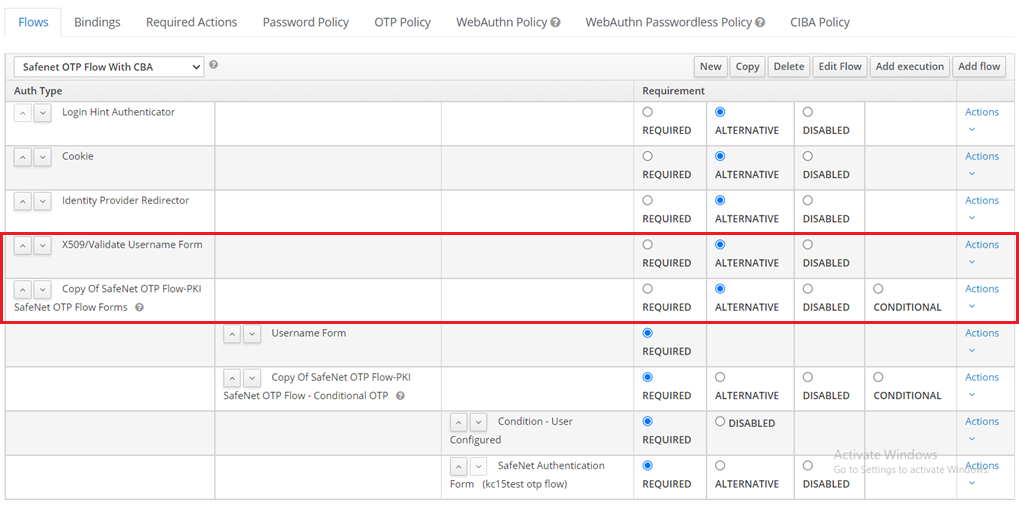
Task: Raise X509/Validate Username Form priority arrow
Action: pyautogui.click(x=22, y=245)
